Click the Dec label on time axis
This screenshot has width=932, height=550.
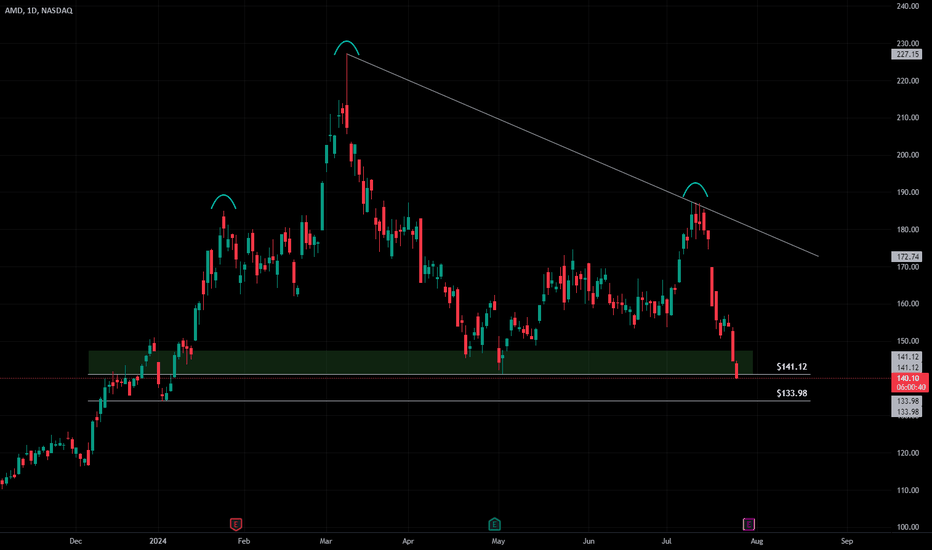(75, 541)
